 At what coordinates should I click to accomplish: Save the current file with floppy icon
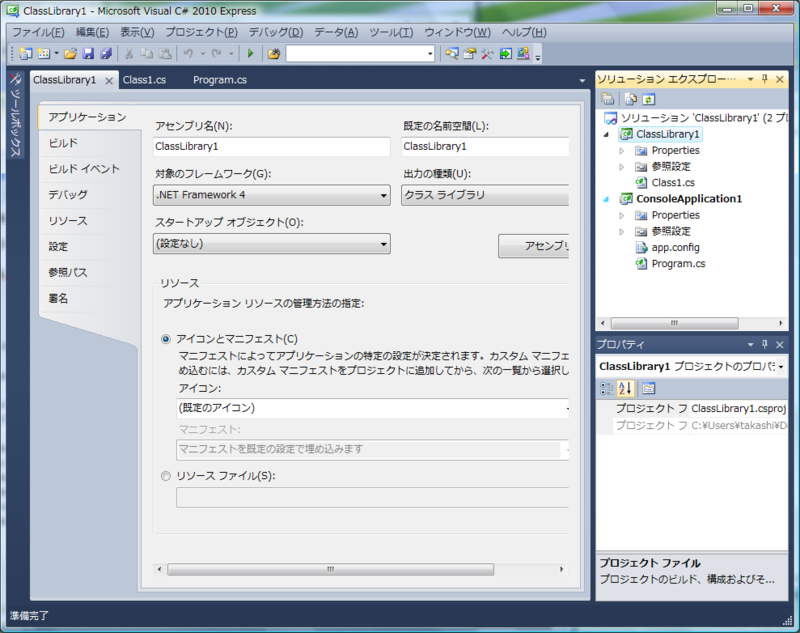[x=88, y=54]
